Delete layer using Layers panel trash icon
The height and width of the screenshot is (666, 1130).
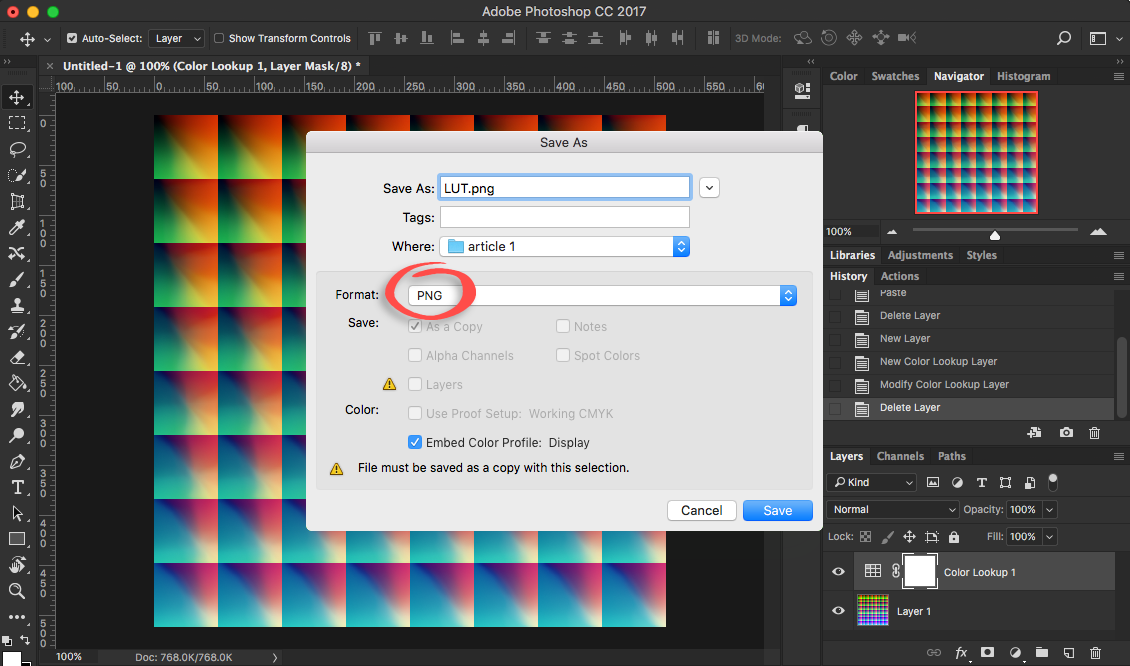tap(1095, 652)
